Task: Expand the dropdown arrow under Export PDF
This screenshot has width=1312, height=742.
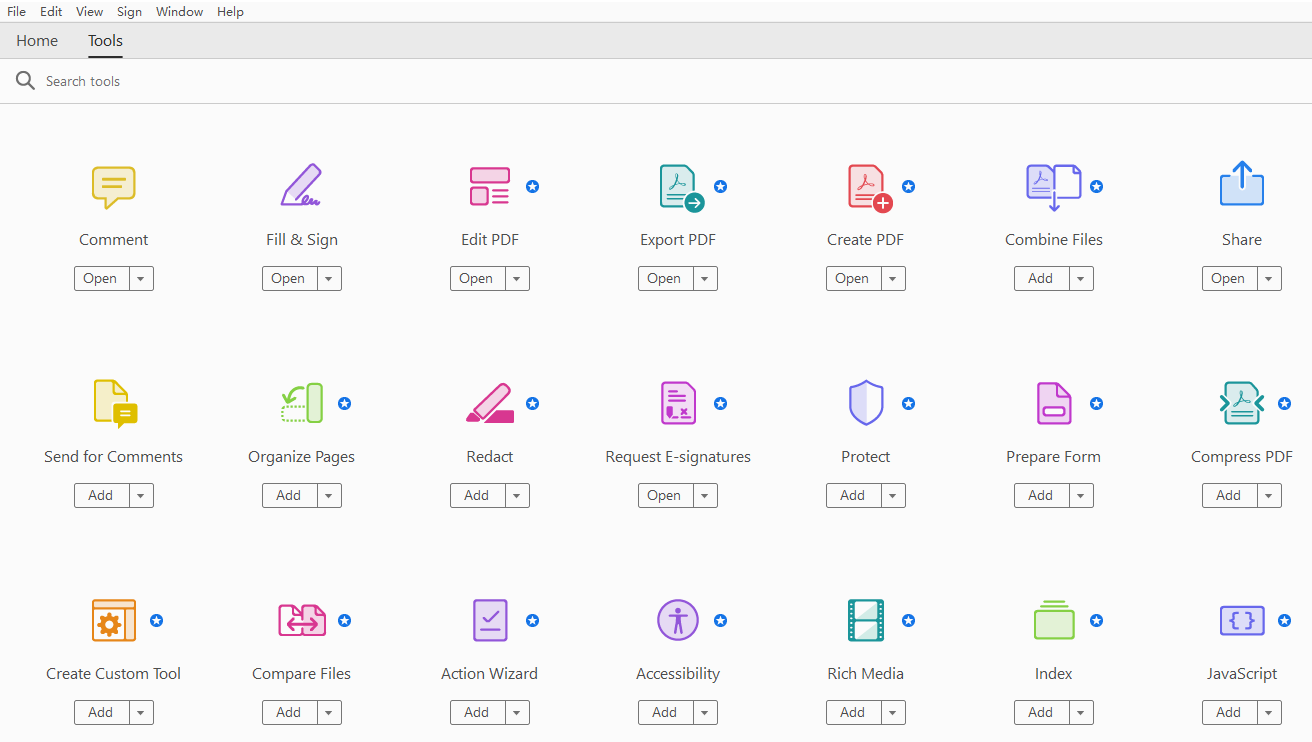Action: [705, 279]
